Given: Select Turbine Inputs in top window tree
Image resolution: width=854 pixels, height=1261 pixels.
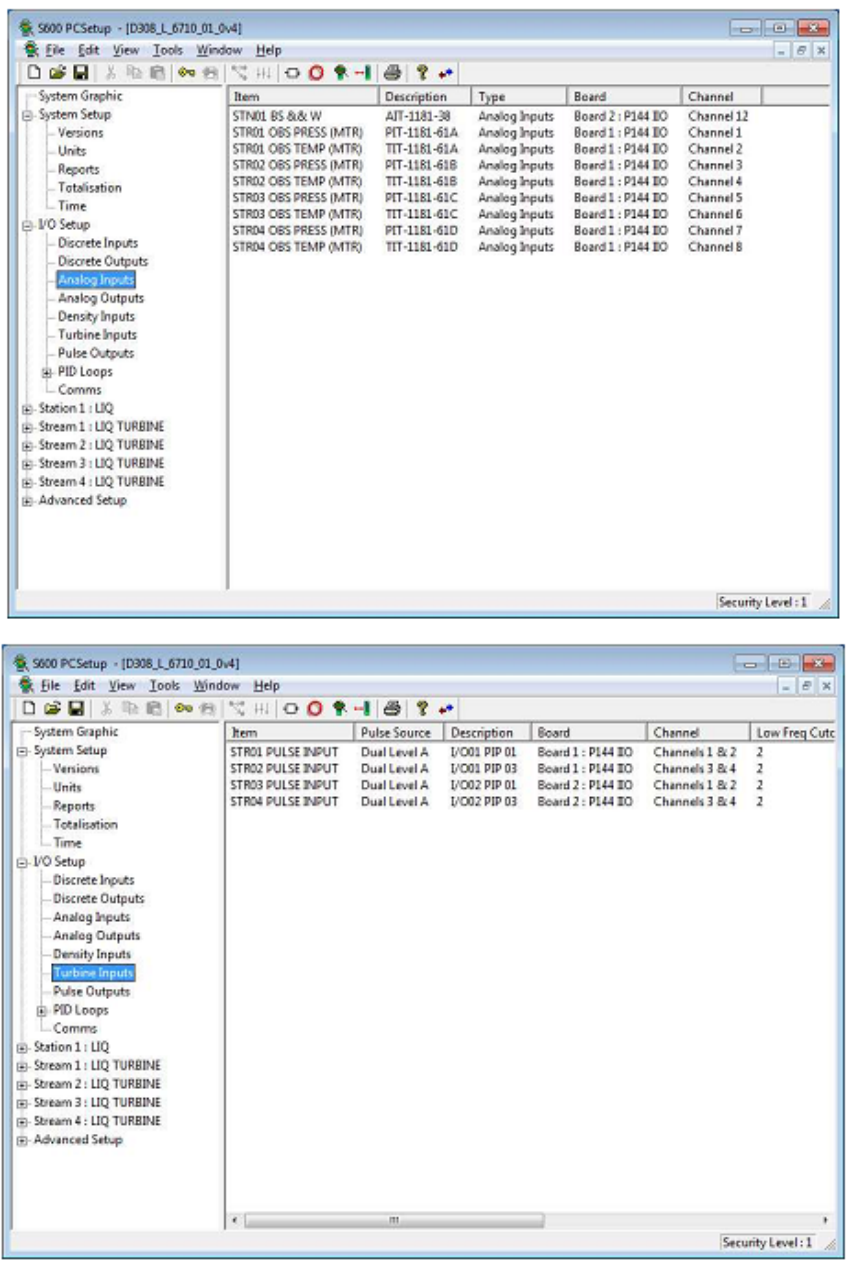Looking at the screenshot, I should pos(97,335).
